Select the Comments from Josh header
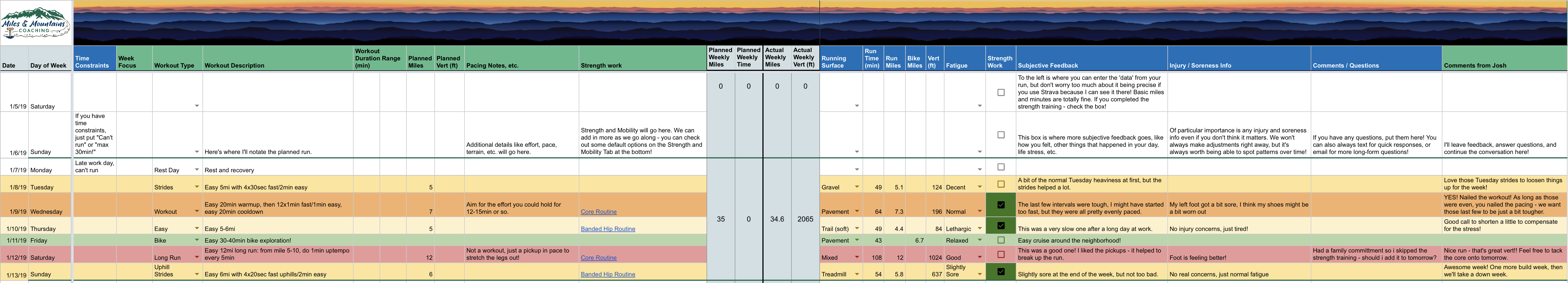 point(1504,58)
